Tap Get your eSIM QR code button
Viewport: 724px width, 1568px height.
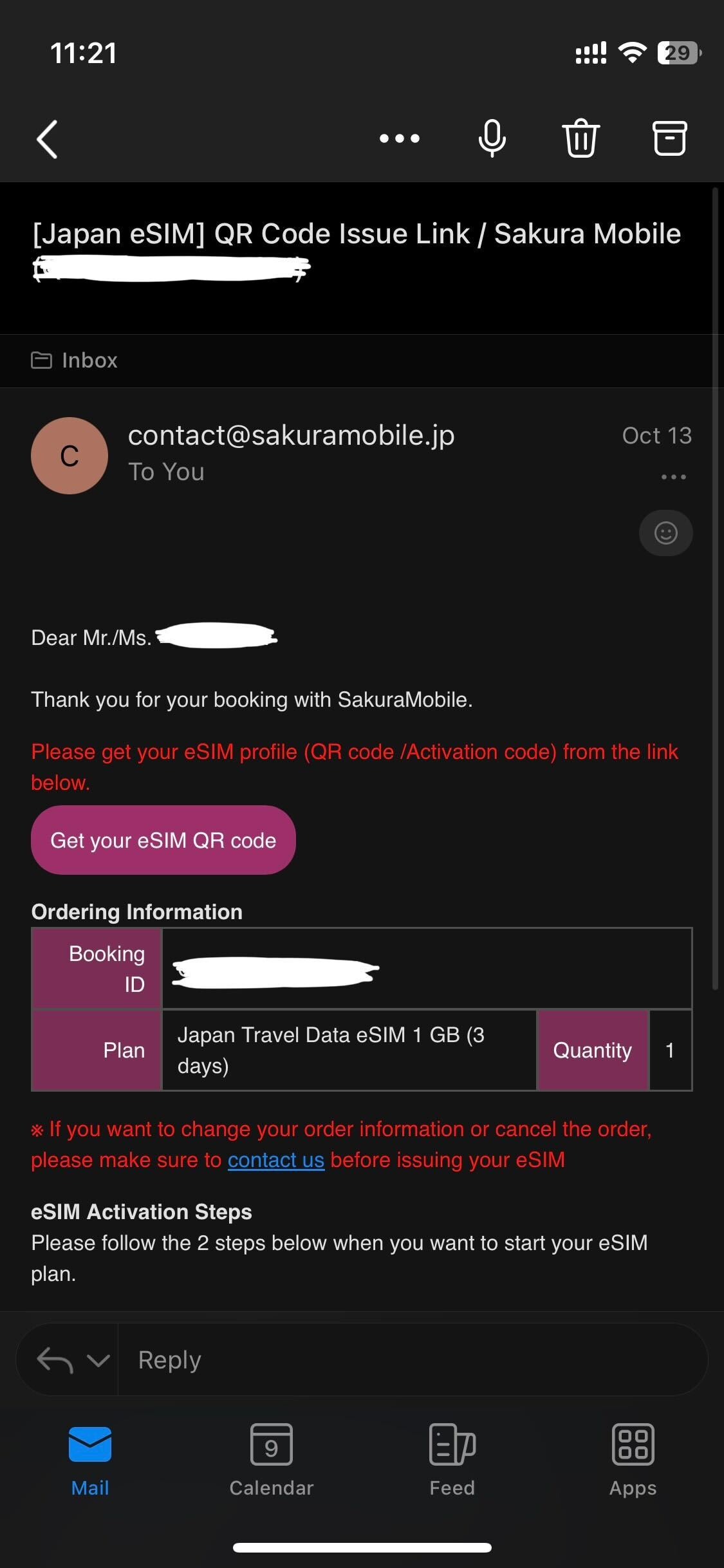pos(163,840)
